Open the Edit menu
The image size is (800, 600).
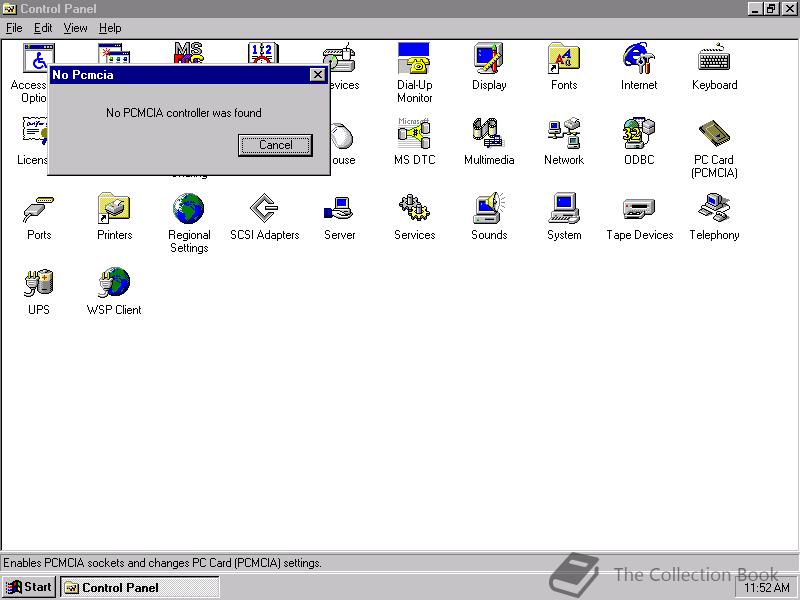(43, 28)
